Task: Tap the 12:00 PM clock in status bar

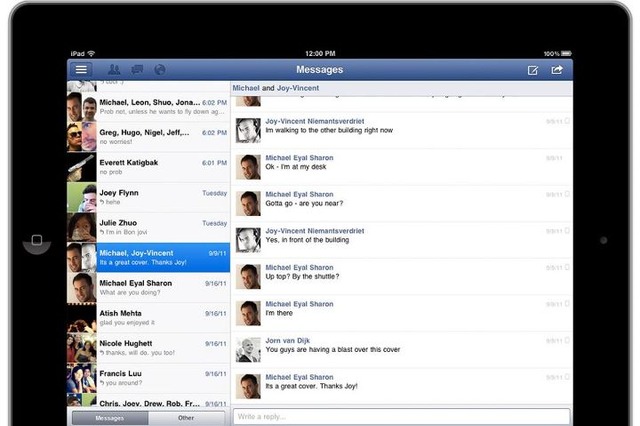Action: click(320, 53)
